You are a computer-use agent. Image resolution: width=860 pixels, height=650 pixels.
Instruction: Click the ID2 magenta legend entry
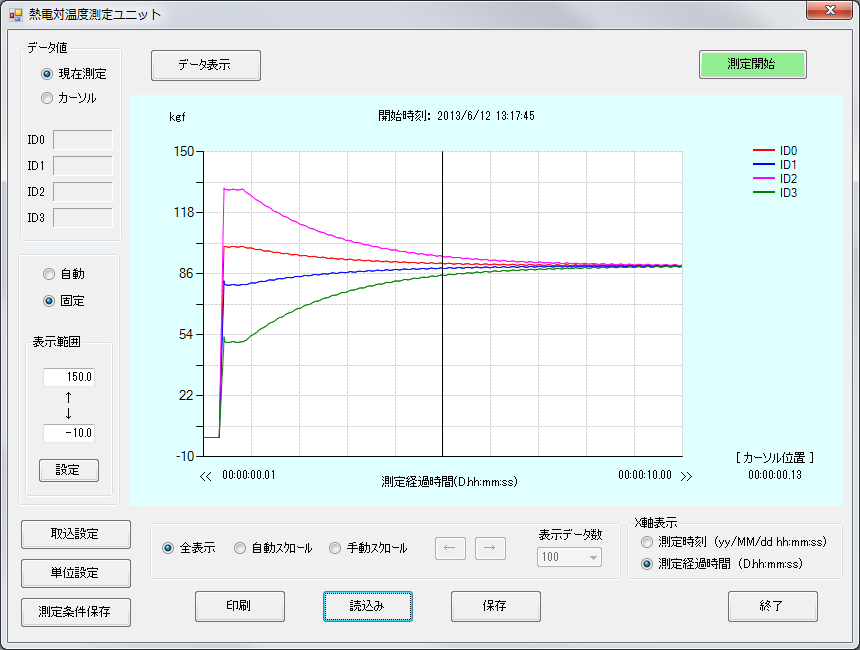pyautogui.click(x=774, y=178)
